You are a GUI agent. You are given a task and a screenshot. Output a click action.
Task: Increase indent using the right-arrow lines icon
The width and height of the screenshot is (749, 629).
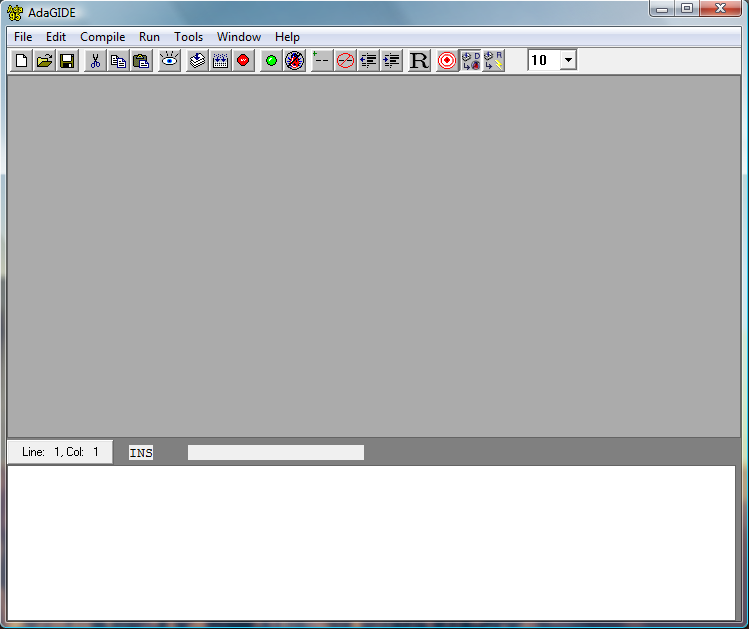point(391,61)
